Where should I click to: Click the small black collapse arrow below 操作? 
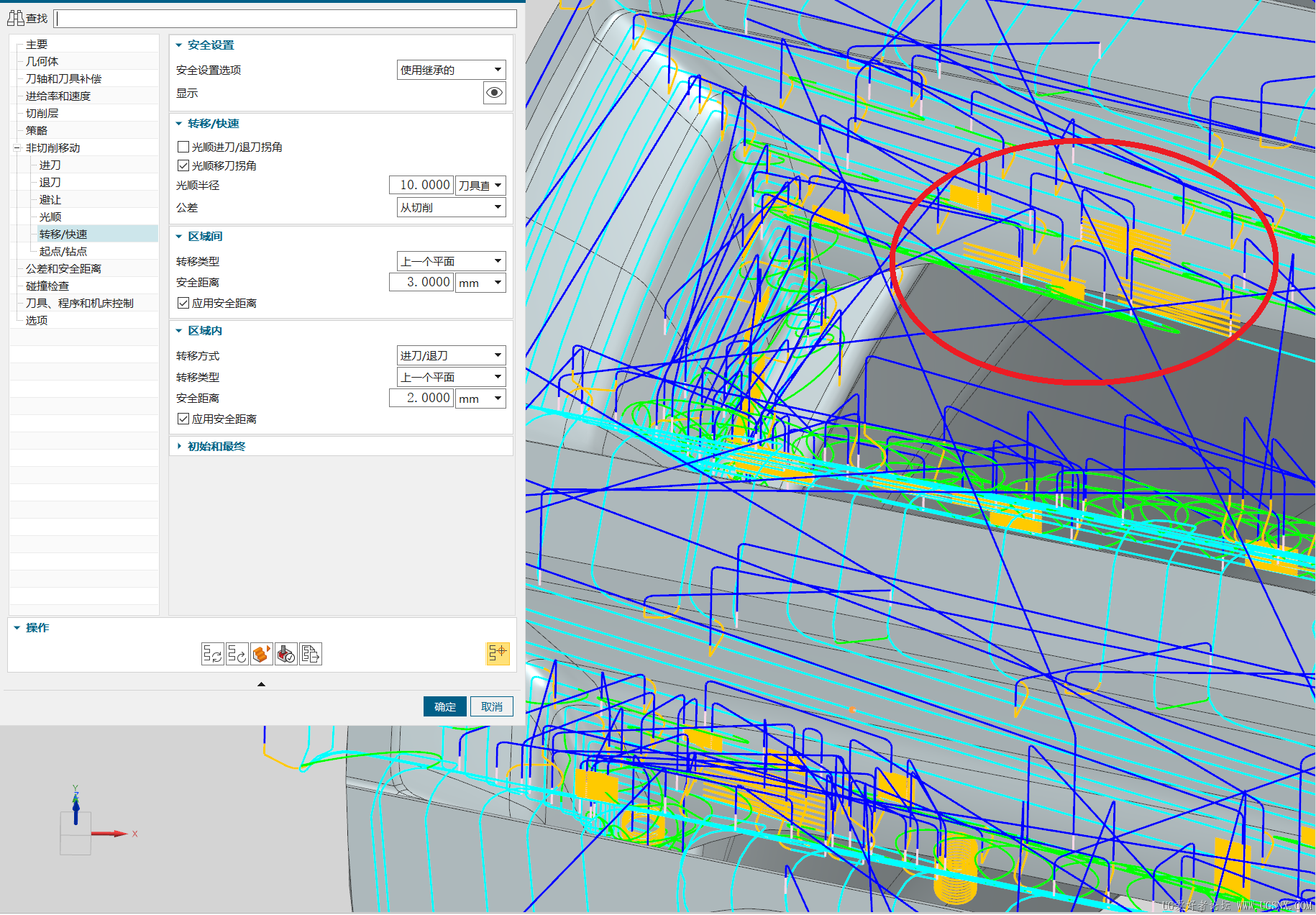(261, 684)
